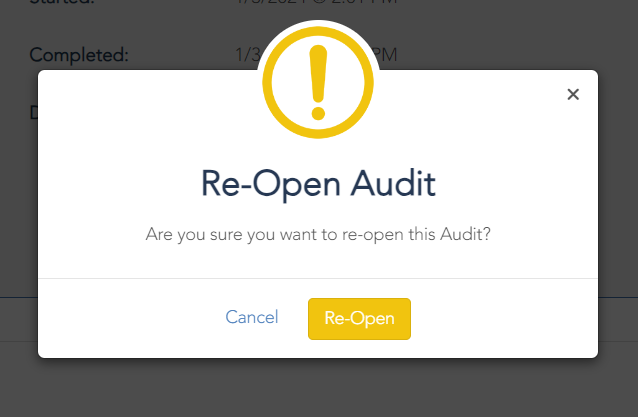Click the cut-off Started label at top
Viewport: 638px width, 417px height.
tap(62, 2)
